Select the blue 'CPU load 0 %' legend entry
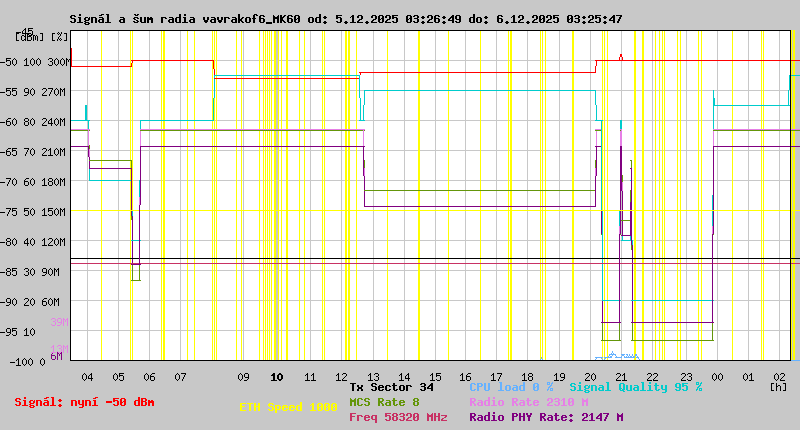This screenshot has width=800, height=430. tap(511, 387)
